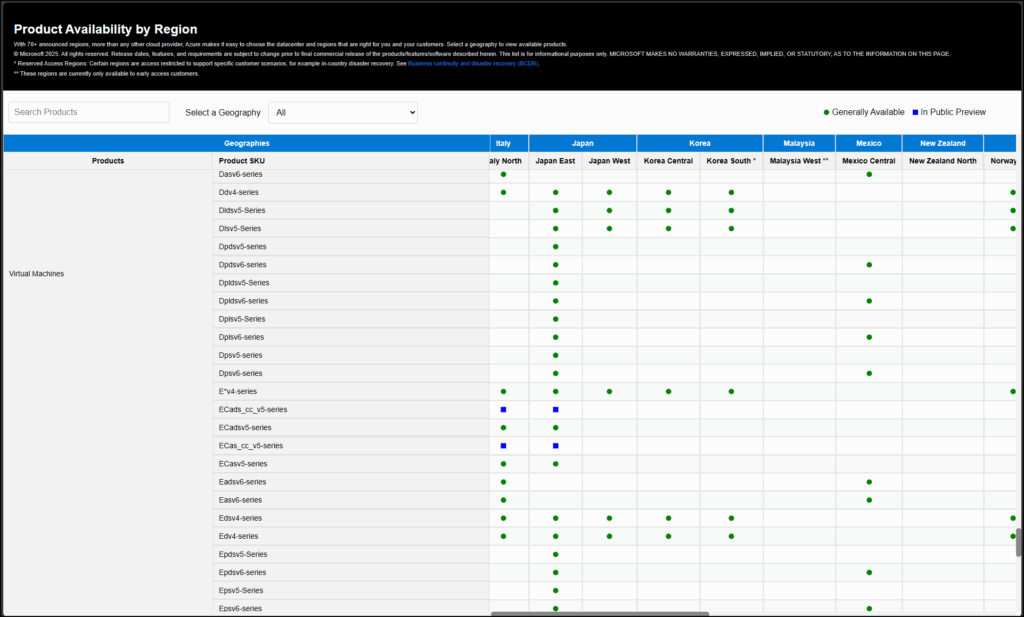Click ECas_cc_v5-series preview square under Italy North
Image resolution: width=1024 pixels, height=617 pixels.
point(504,446)
